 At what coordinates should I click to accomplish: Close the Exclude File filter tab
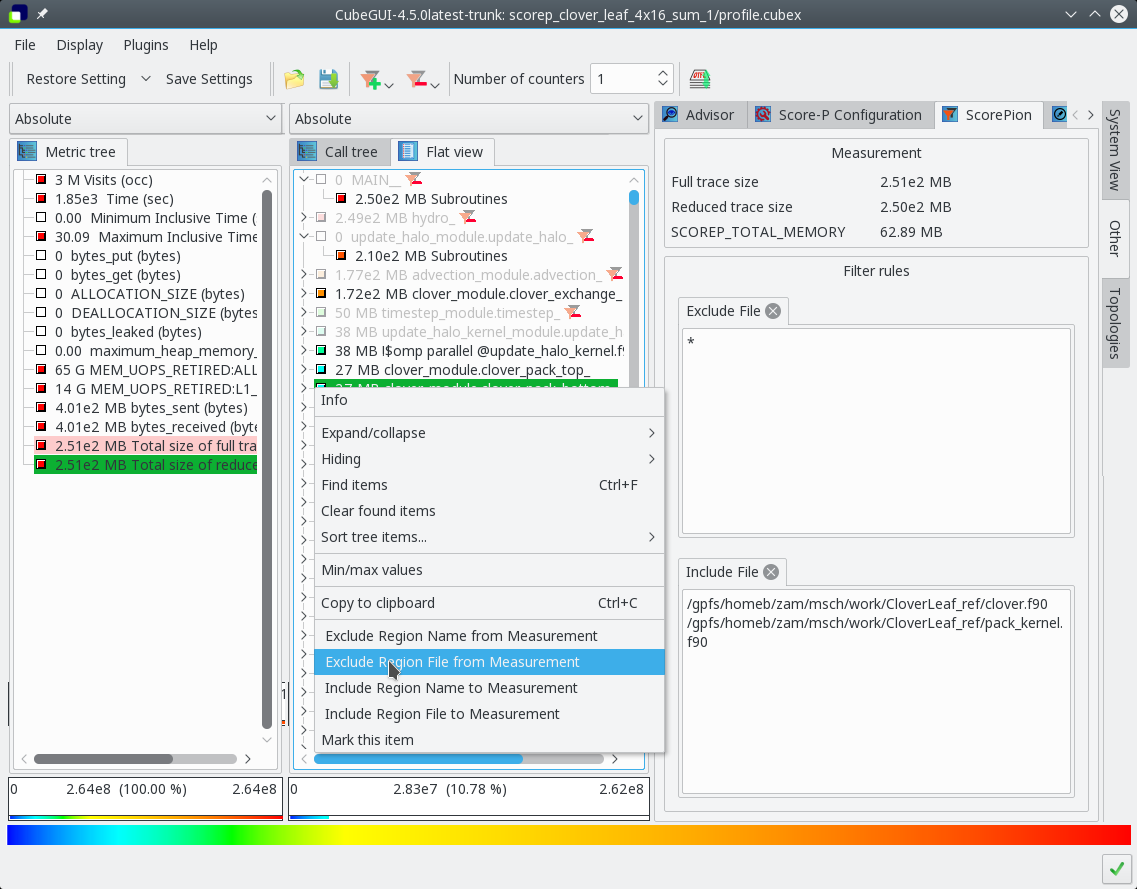point(773,311)
